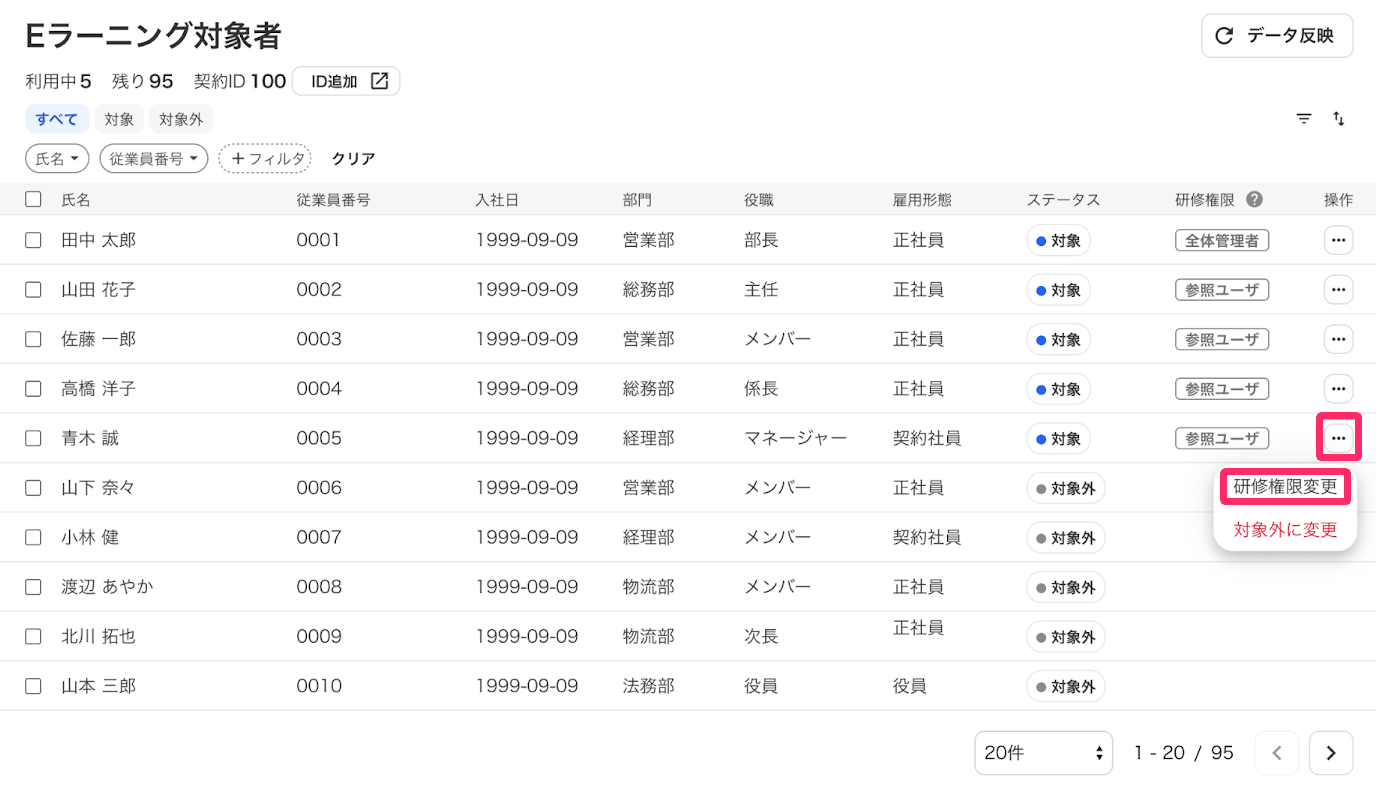1376x796 pixels.
Task: Click the 法務部 department cell
Action: click(649, 686)
